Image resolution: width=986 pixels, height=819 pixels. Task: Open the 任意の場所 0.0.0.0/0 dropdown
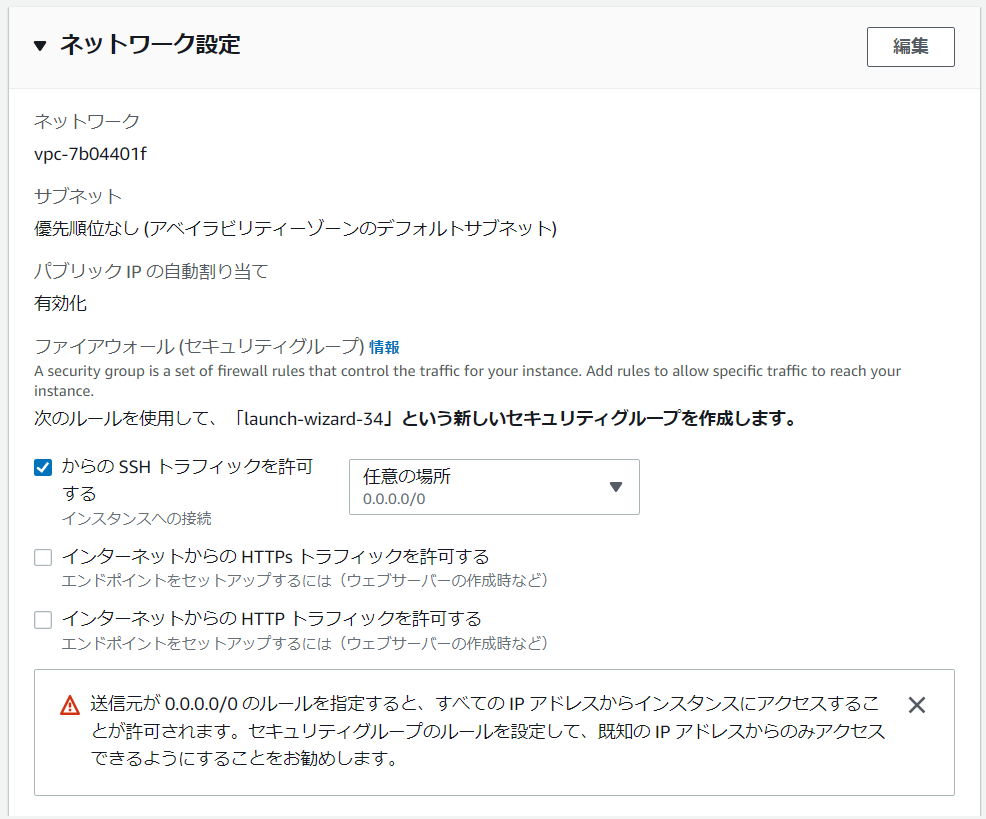[x=494, y=487]
